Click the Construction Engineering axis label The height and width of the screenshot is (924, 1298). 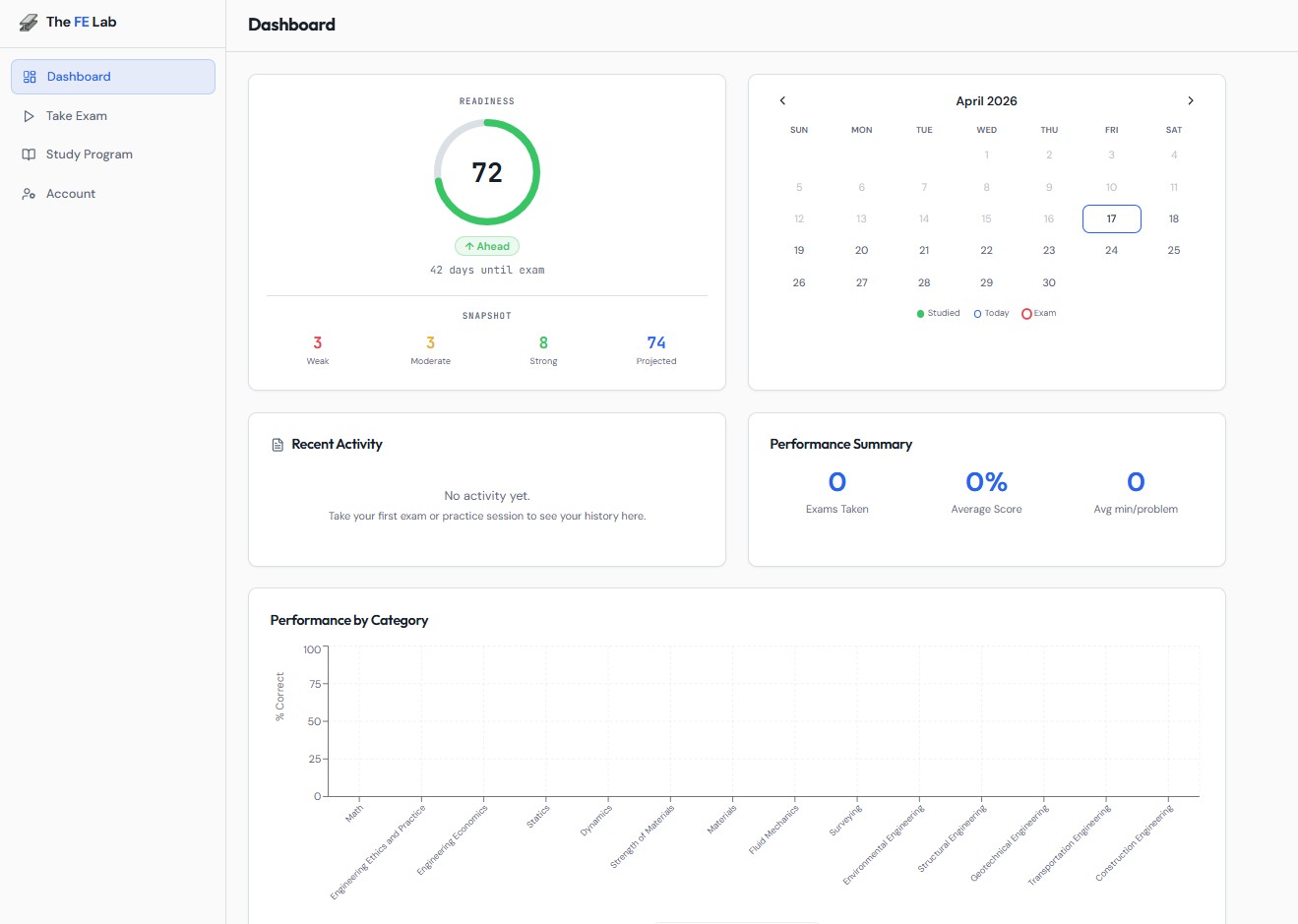[1135, 842]
